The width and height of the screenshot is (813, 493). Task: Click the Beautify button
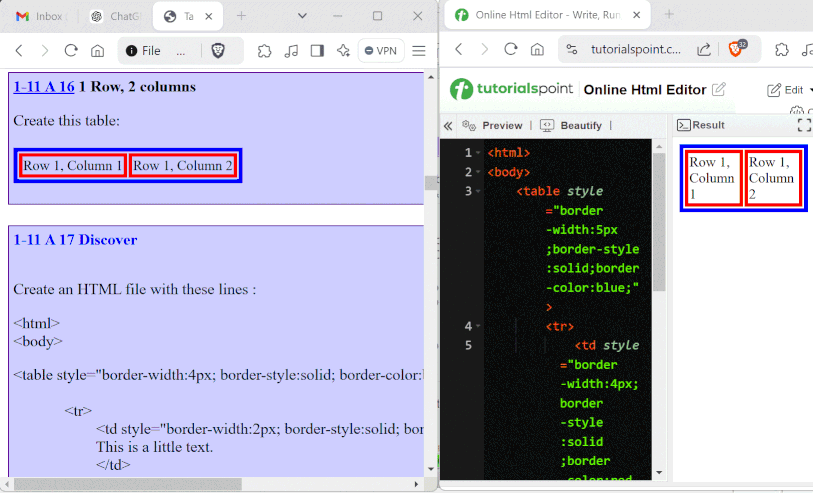[x=572, y=126]
